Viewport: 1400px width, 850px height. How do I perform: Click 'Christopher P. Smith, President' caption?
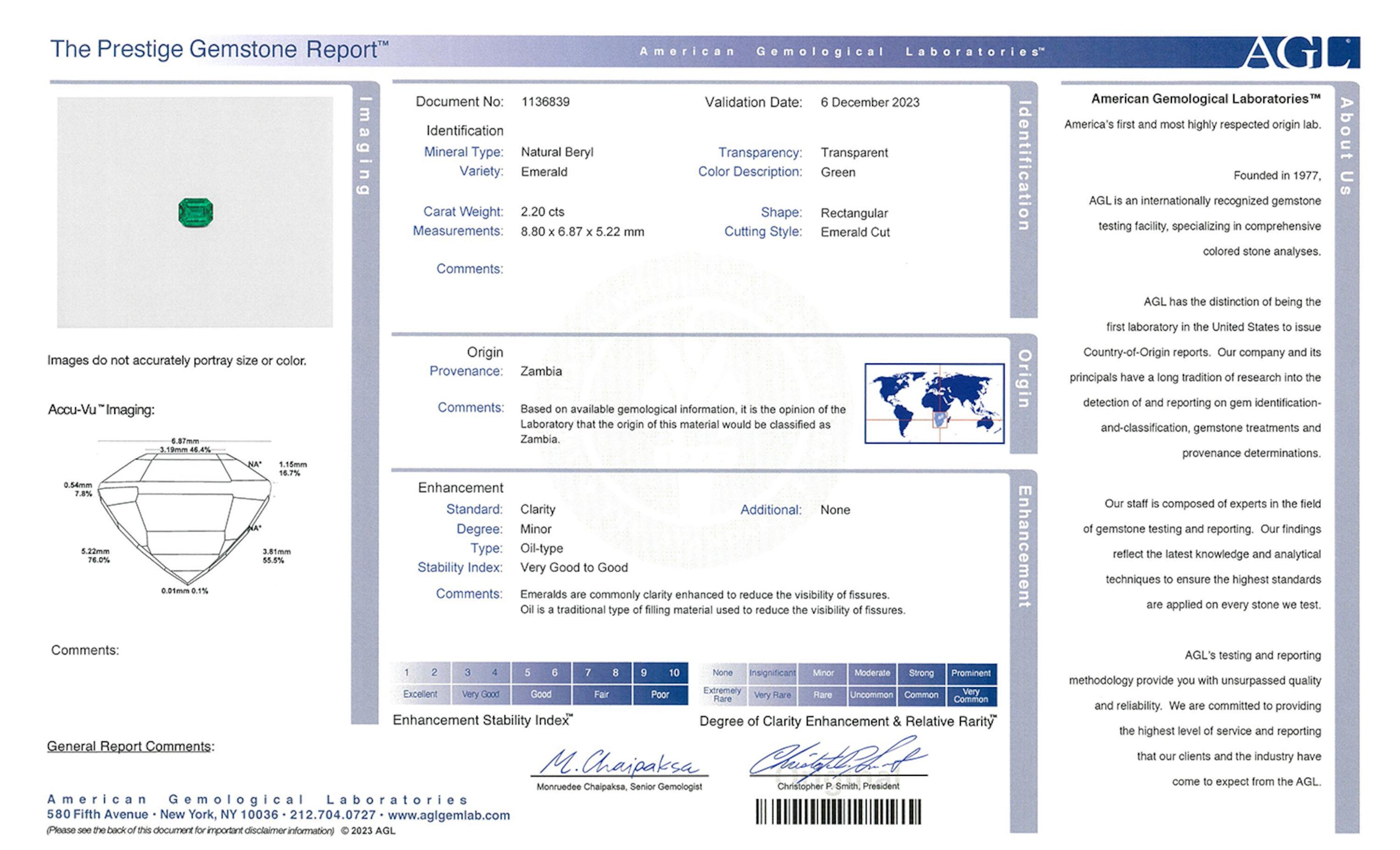coord(838,787)
